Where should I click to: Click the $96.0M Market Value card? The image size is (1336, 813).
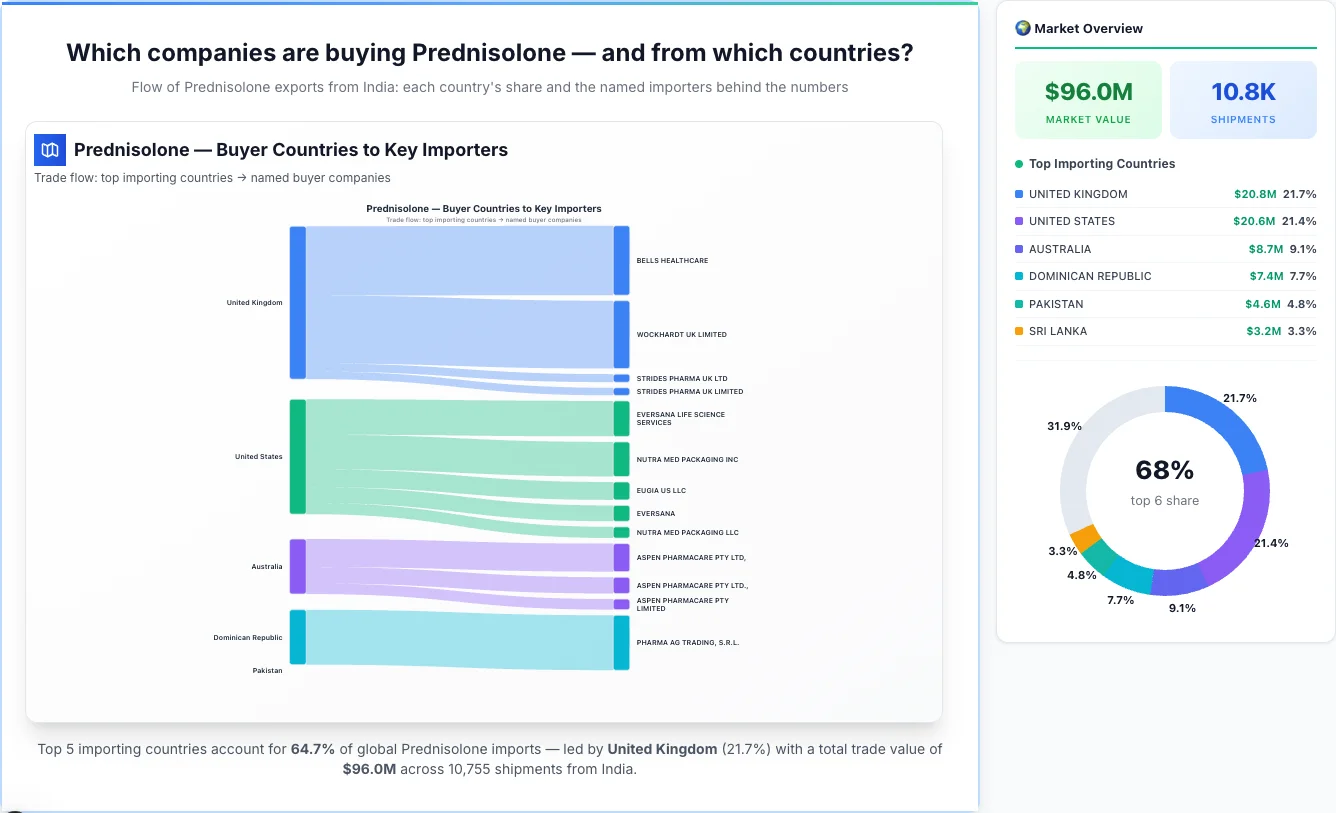(x=1088, y=99)
